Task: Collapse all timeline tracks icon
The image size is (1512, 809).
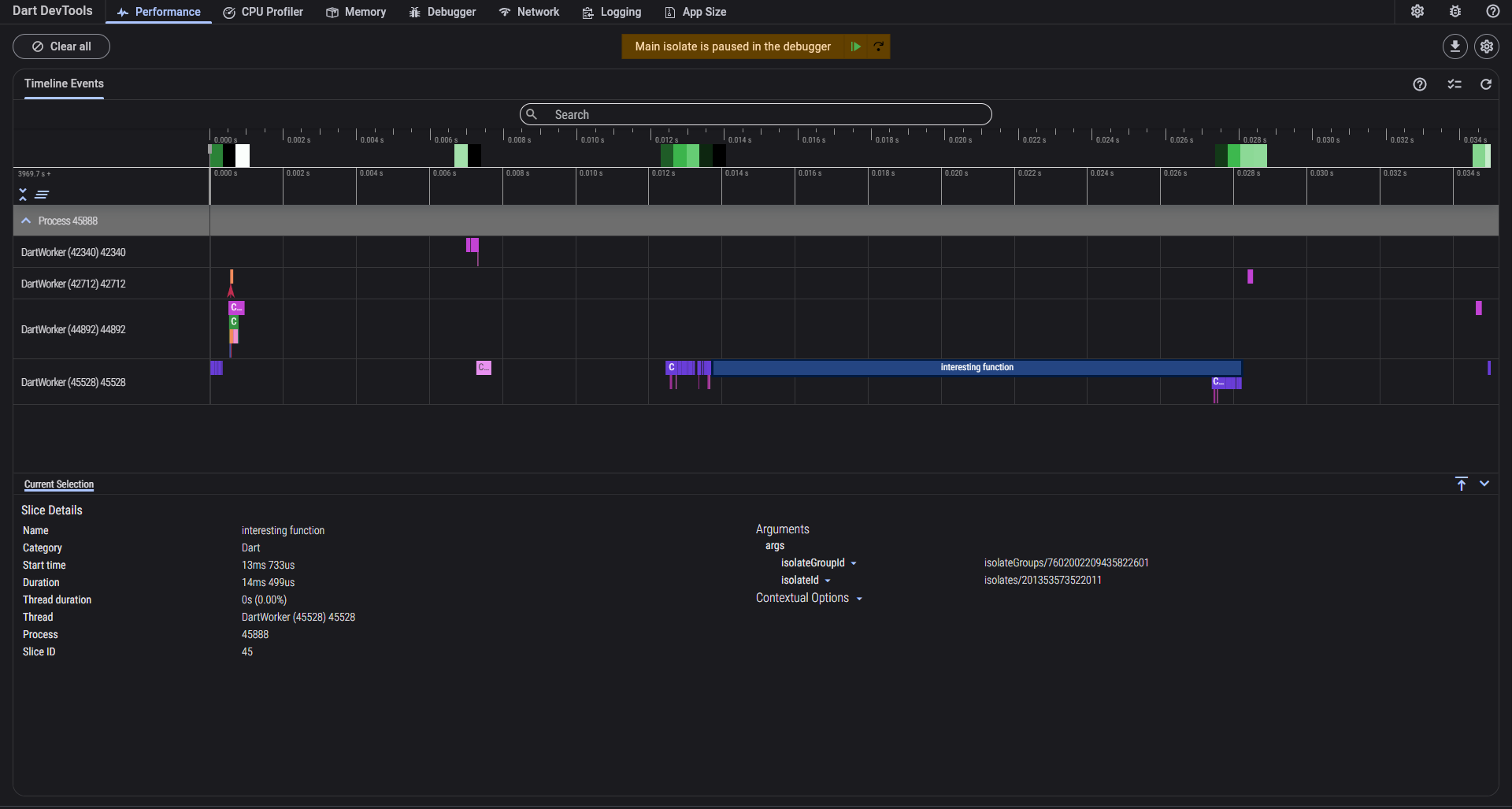Action: pyautogui.click(x=23, y=195)
